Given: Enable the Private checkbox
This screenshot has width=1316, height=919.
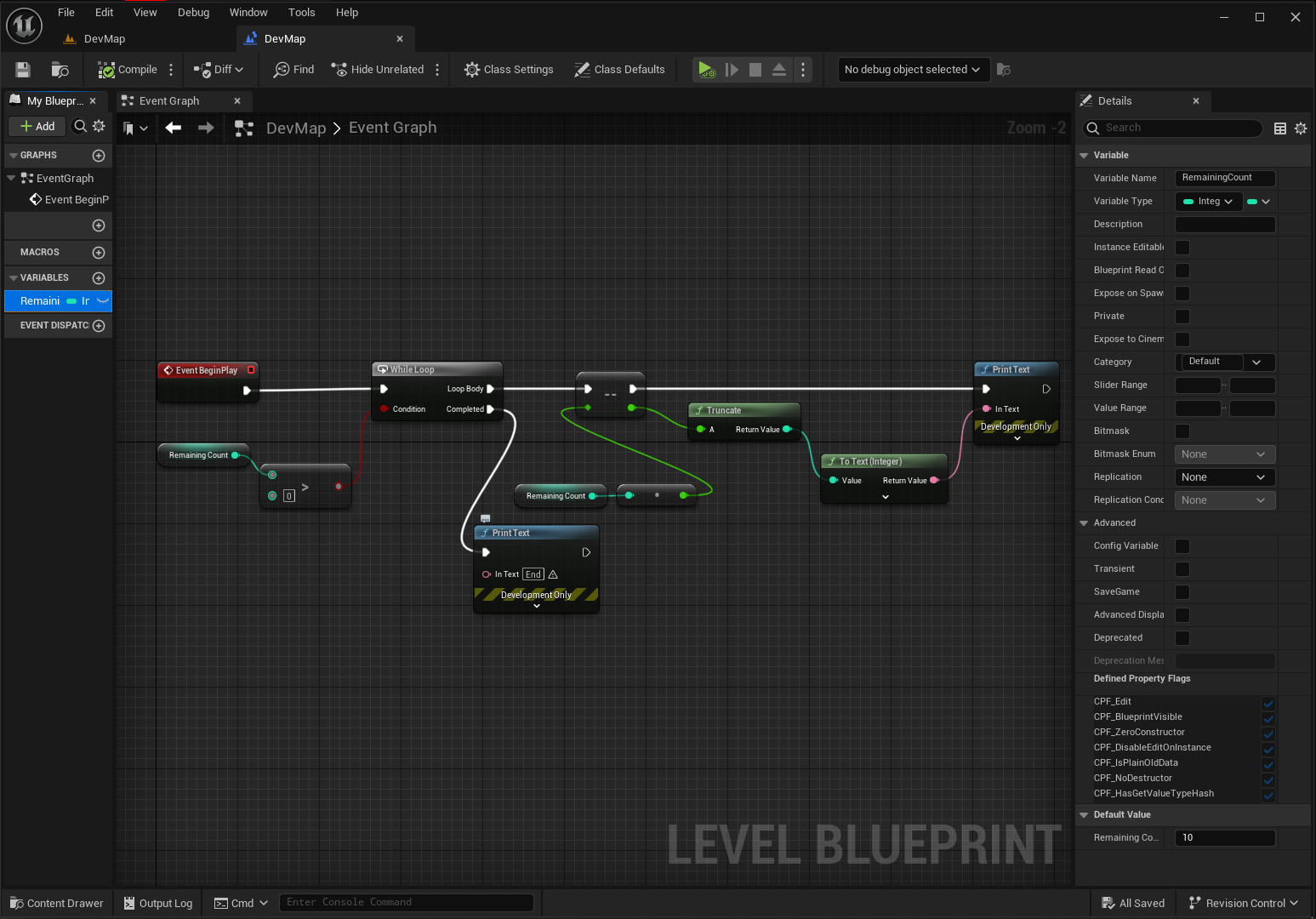Looking at the screenshot, I should [x=1182, y=317].
